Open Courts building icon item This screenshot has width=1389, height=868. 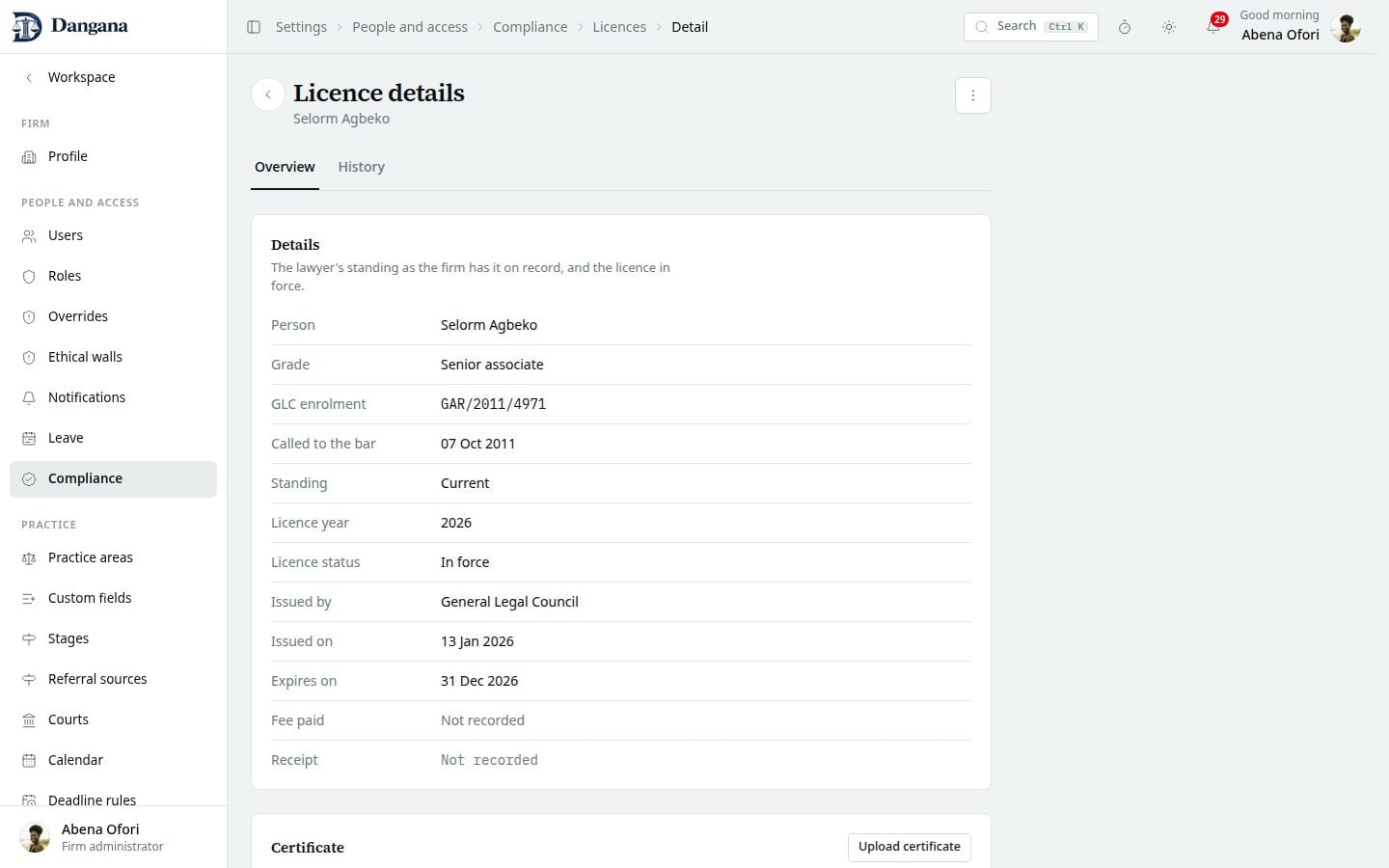(113, 719)
